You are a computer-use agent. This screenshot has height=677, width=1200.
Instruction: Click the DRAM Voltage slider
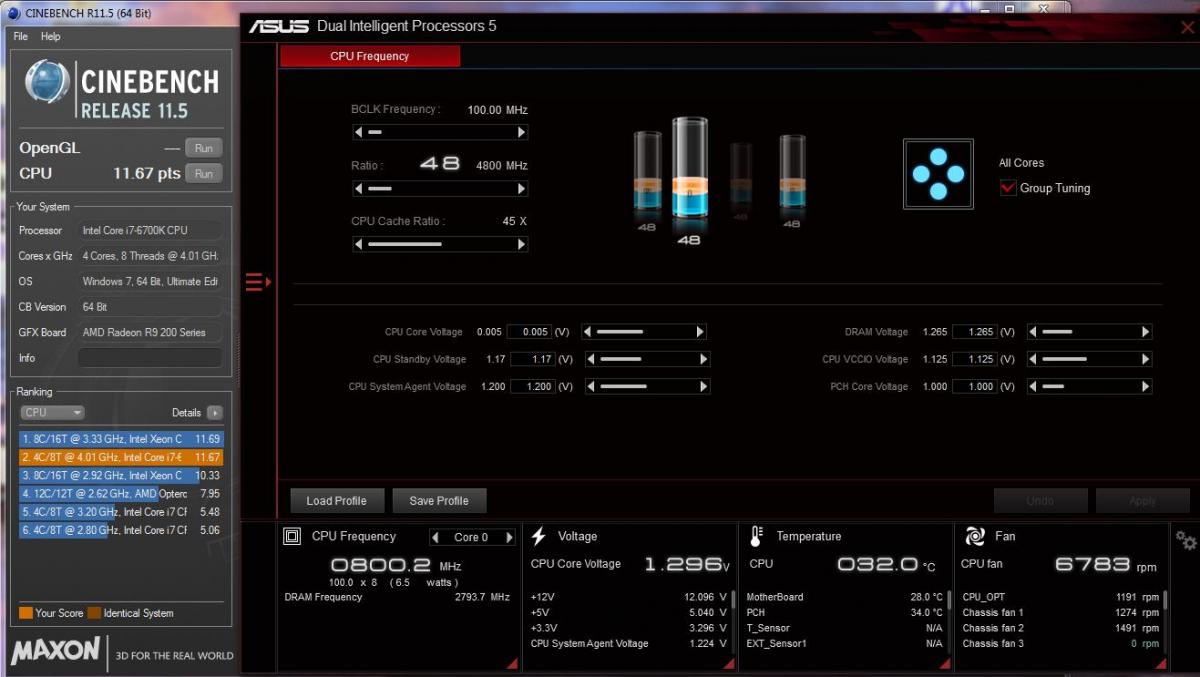1090,332
